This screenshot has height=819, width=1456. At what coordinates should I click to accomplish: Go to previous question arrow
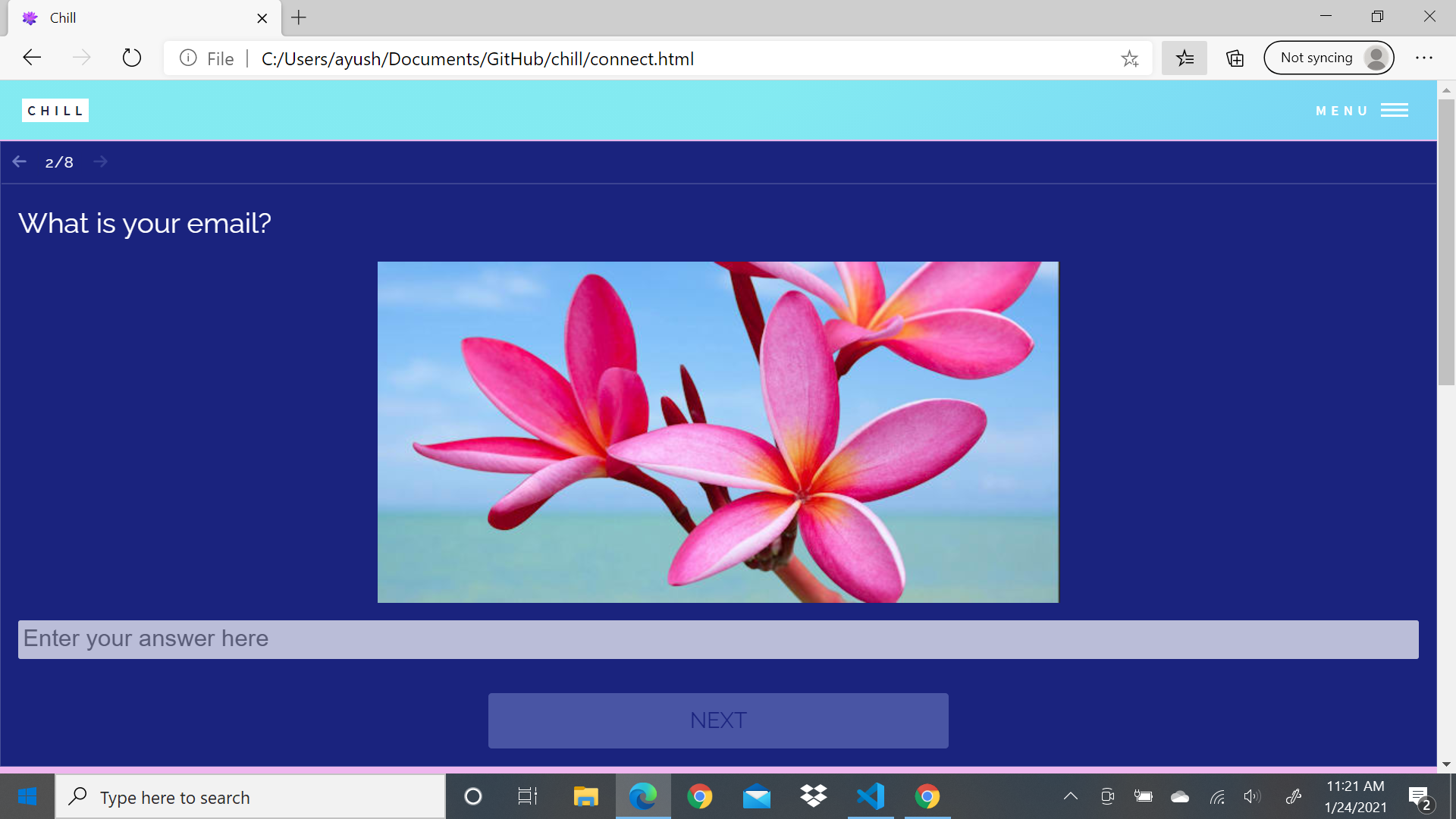click(x=20, y=162)
